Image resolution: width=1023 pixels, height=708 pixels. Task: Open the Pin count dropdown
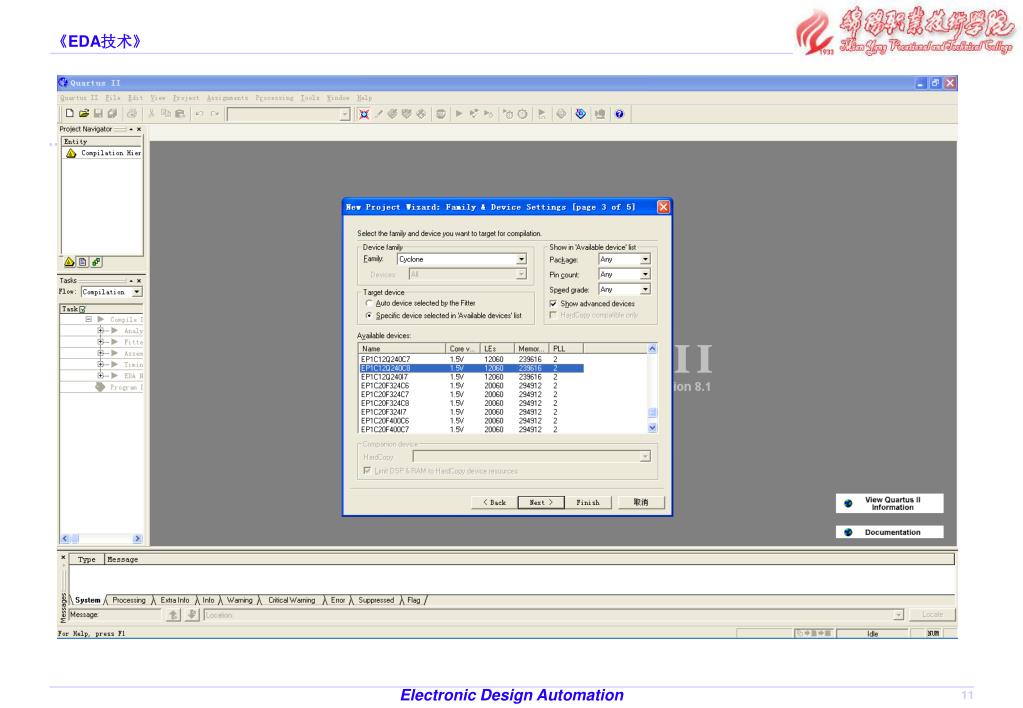(645, 275)
